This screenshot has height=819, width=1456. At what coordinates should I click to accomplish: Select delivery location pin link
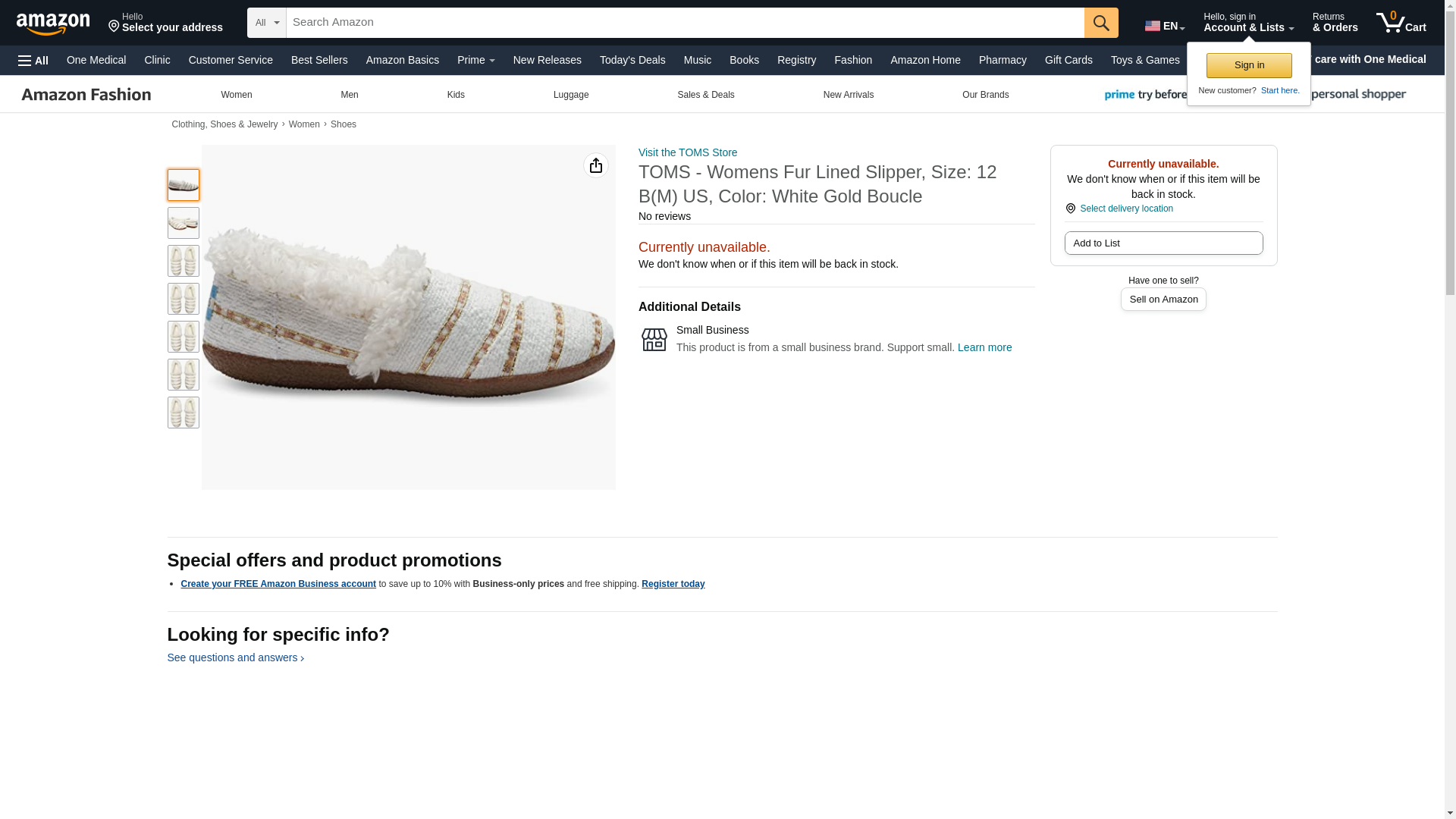pyautogui.click(x=1119, y=209)
